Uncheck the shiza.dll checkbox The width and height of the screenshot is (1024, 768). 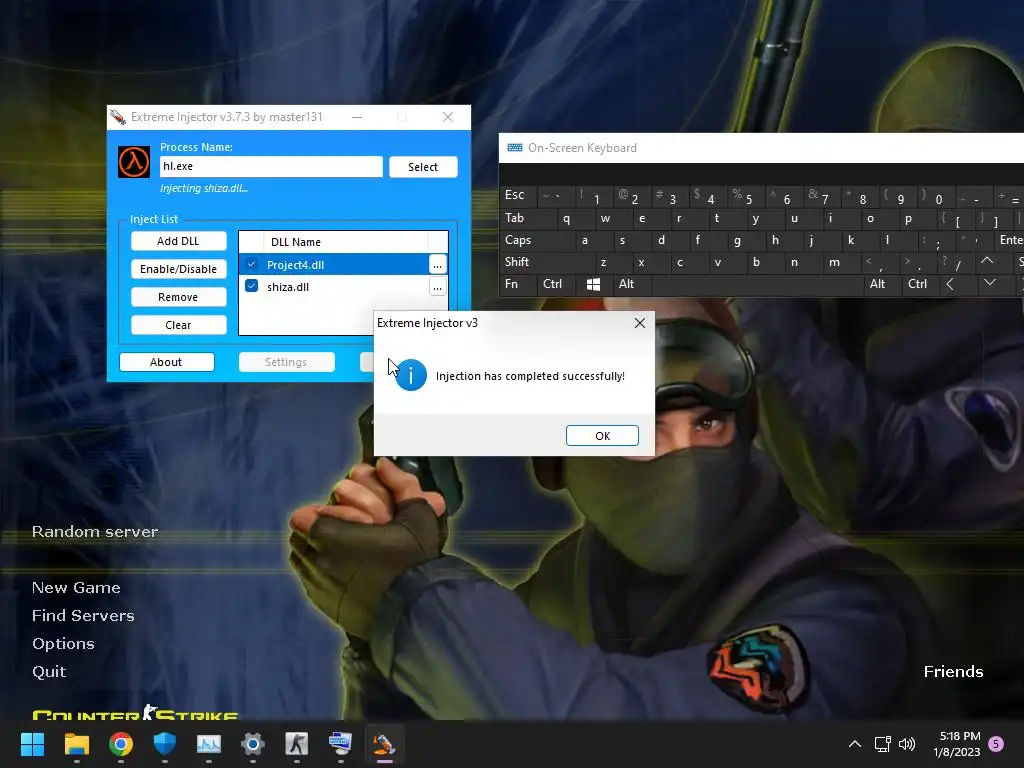[251, 286]
